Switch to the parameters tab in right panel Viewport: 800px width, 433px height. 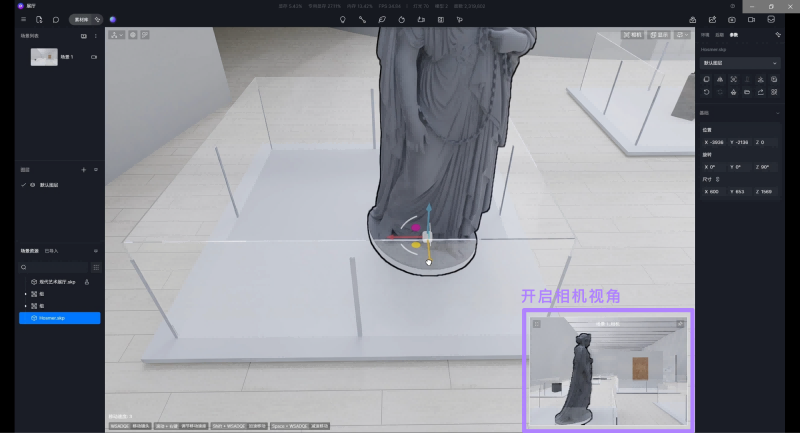[734, 35]
